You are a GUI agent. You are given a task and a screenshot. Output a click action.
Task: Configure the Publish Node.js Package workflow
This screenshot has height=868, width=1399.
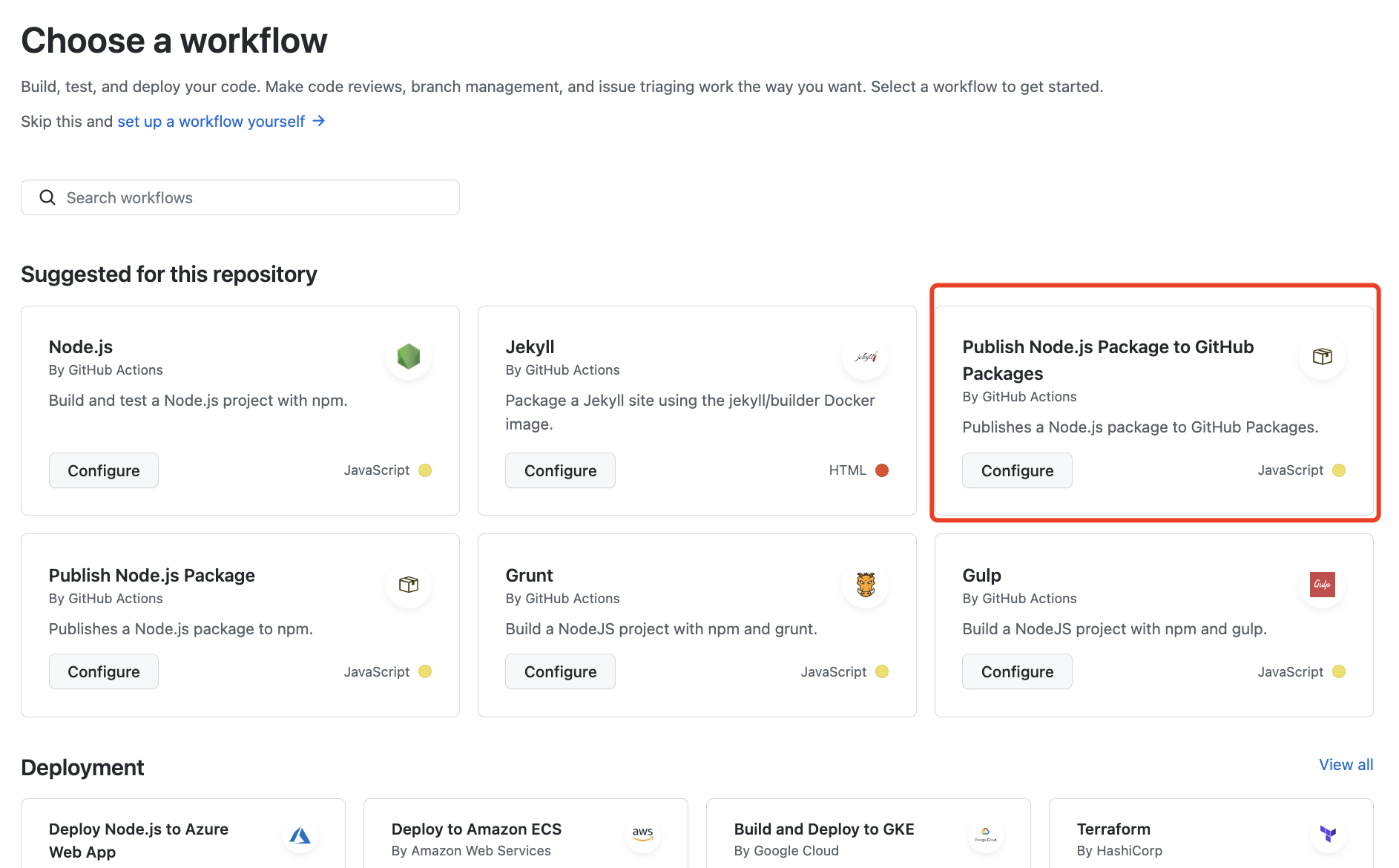tap(104, 671)
